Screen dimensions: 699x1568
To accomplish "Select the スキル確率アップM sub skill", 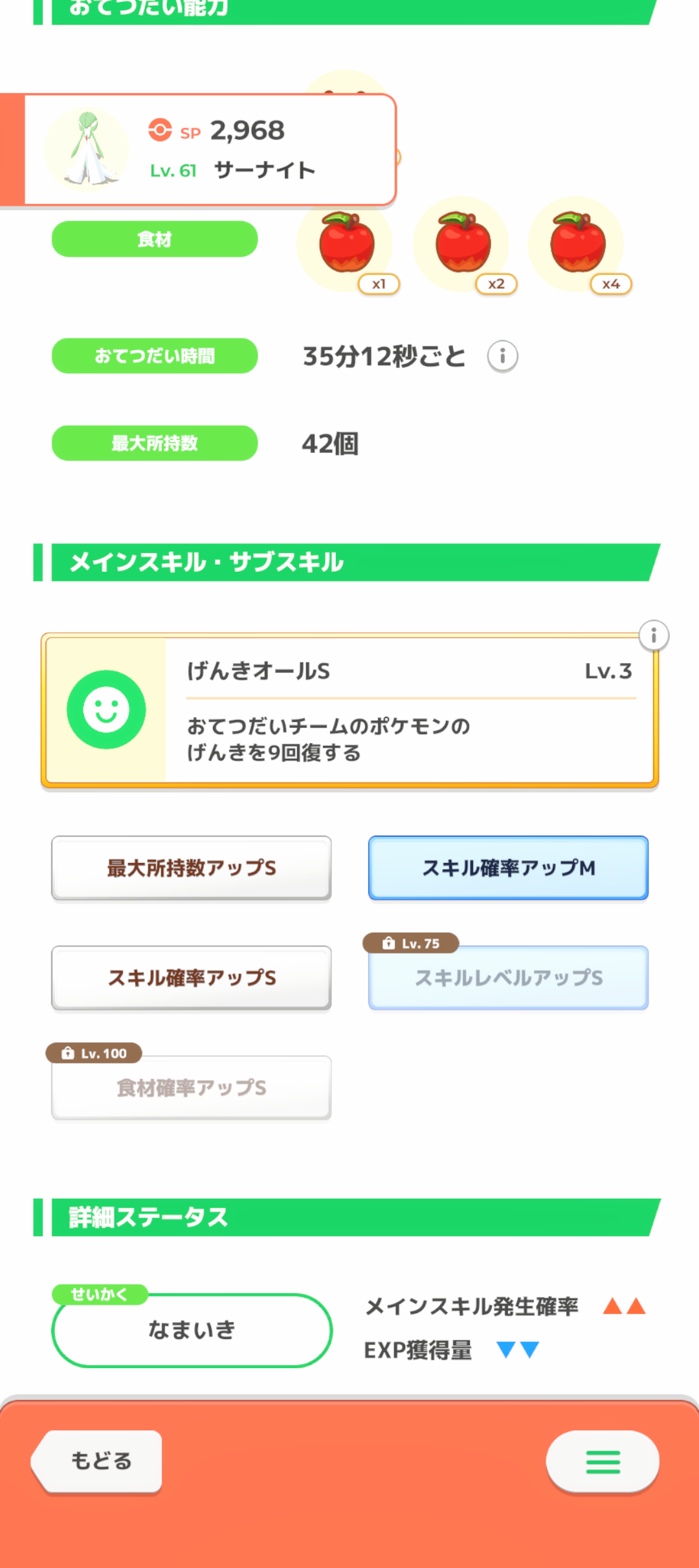I will click(508, 867).
